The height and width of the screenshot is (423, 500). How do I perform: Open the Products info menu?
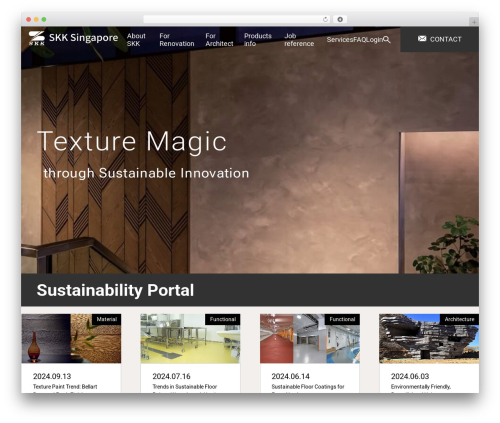[258, 40]
